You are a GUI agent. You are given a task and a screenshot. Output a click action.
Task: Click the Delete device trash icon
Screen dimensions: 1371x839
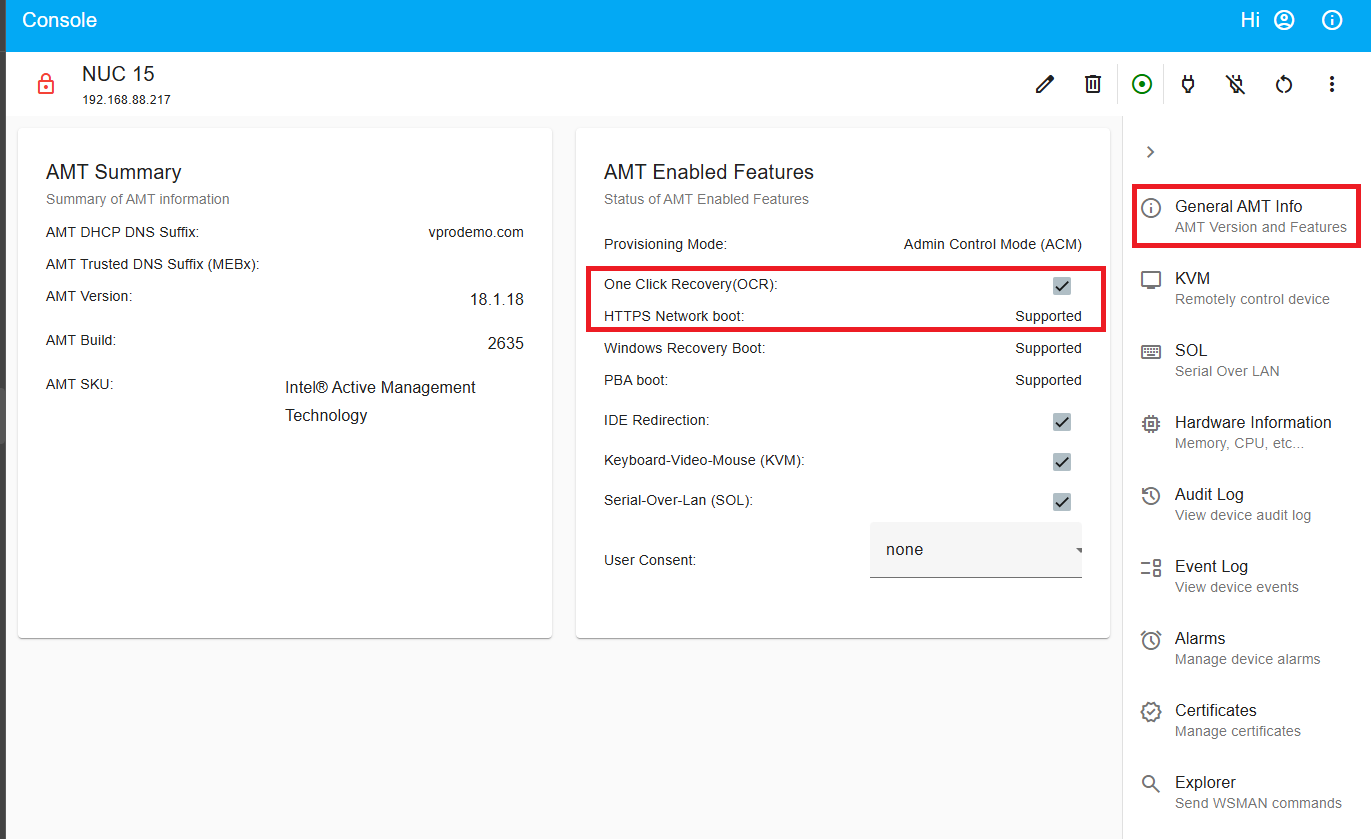tap(1092, 84)
